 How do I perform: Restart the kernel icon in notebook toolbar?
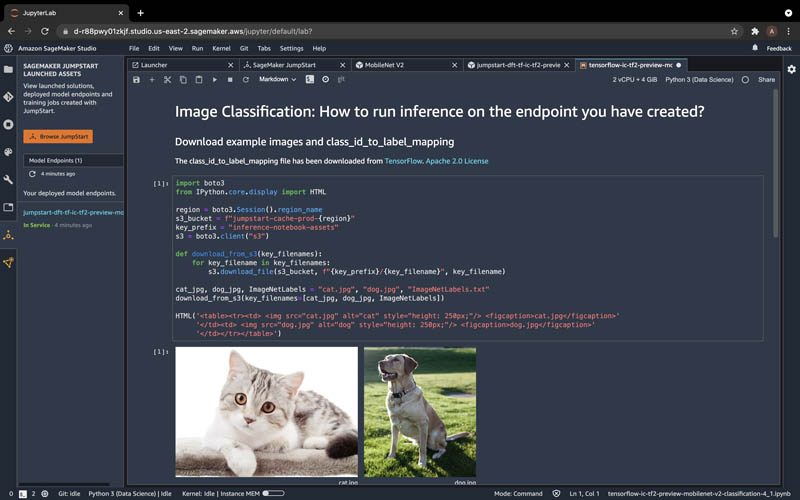pyautogui.click(x=245, y=80)
